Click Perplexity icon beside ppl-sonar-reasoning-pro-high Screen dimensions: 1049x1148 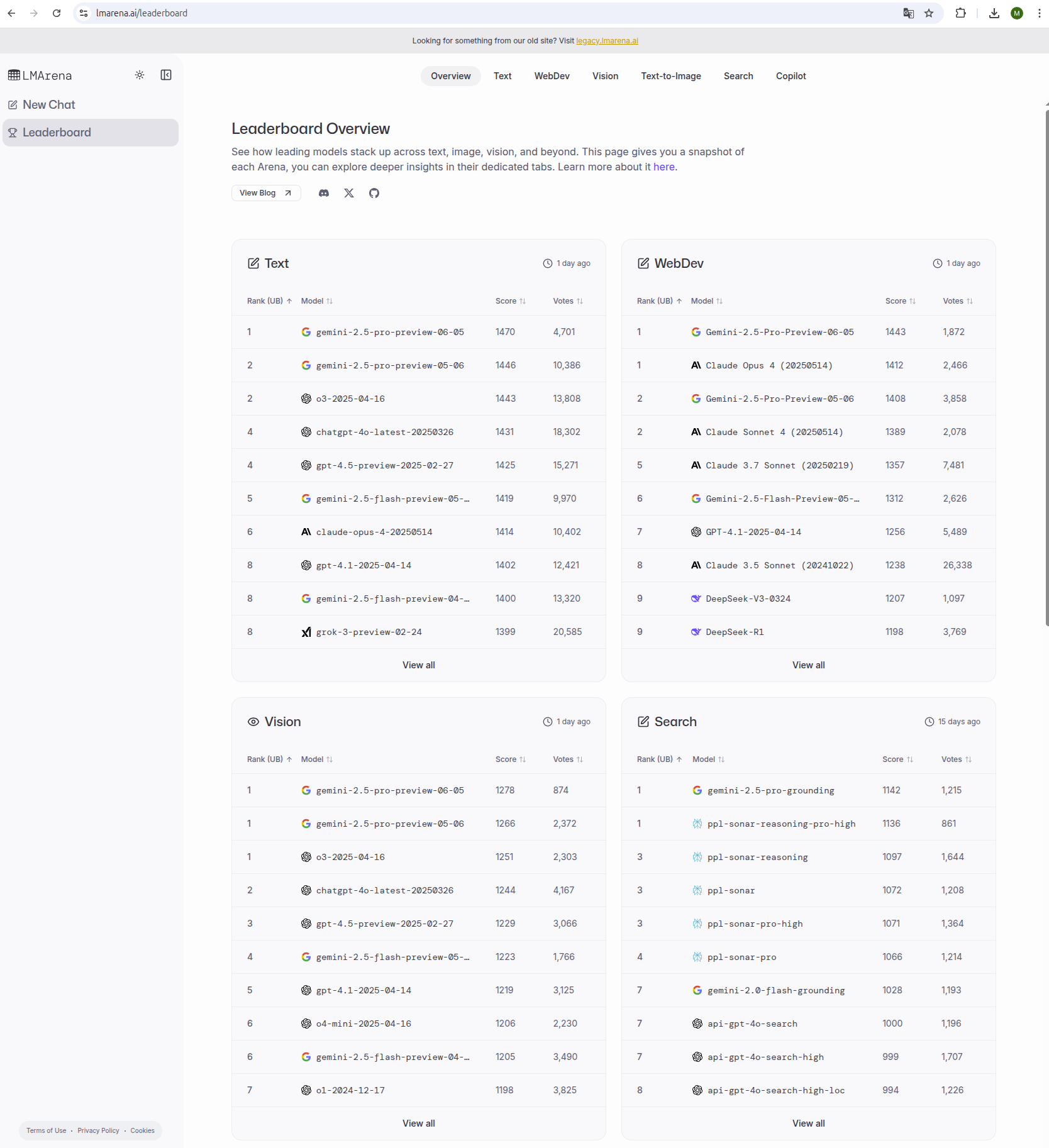(x=697, y=824)
